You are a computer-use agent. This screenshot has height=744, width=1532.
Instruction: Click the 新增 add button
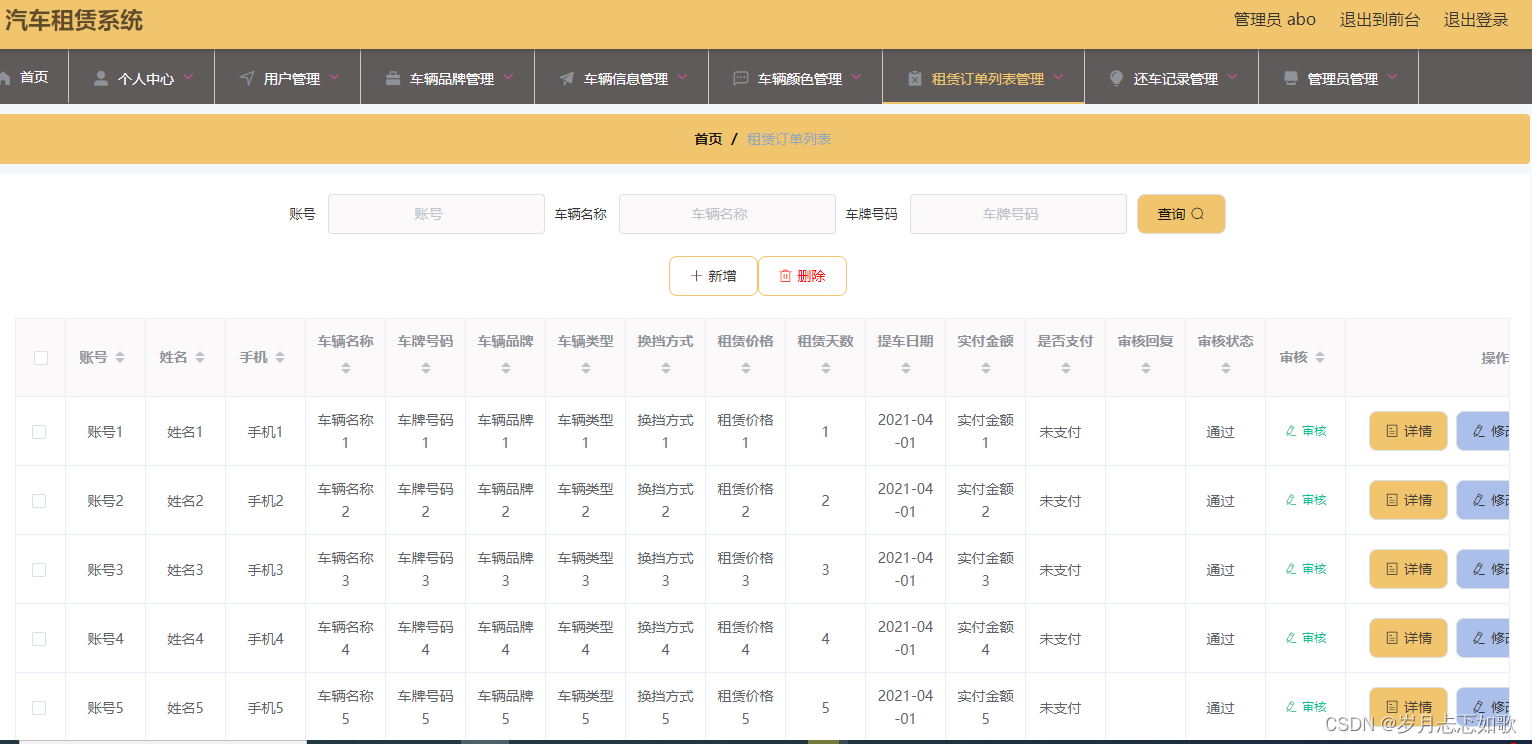pos(713,276)
